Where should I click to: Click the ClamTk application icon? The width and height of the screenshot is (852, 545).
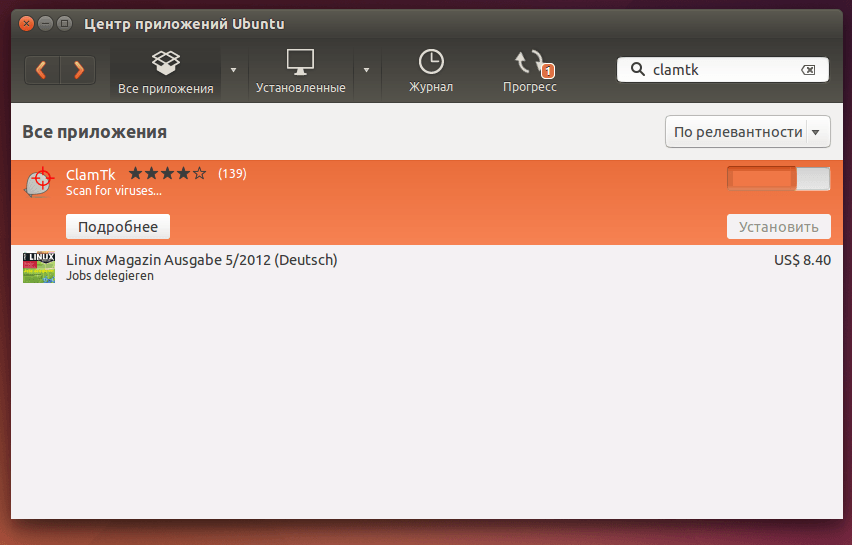(39, 183)
